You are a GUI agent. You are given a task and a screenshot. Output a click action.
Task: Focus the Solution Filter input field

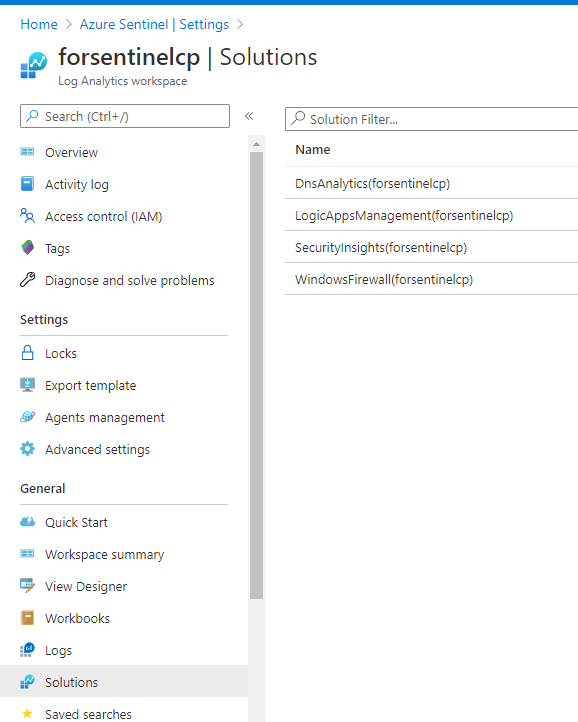coord(431,119)
